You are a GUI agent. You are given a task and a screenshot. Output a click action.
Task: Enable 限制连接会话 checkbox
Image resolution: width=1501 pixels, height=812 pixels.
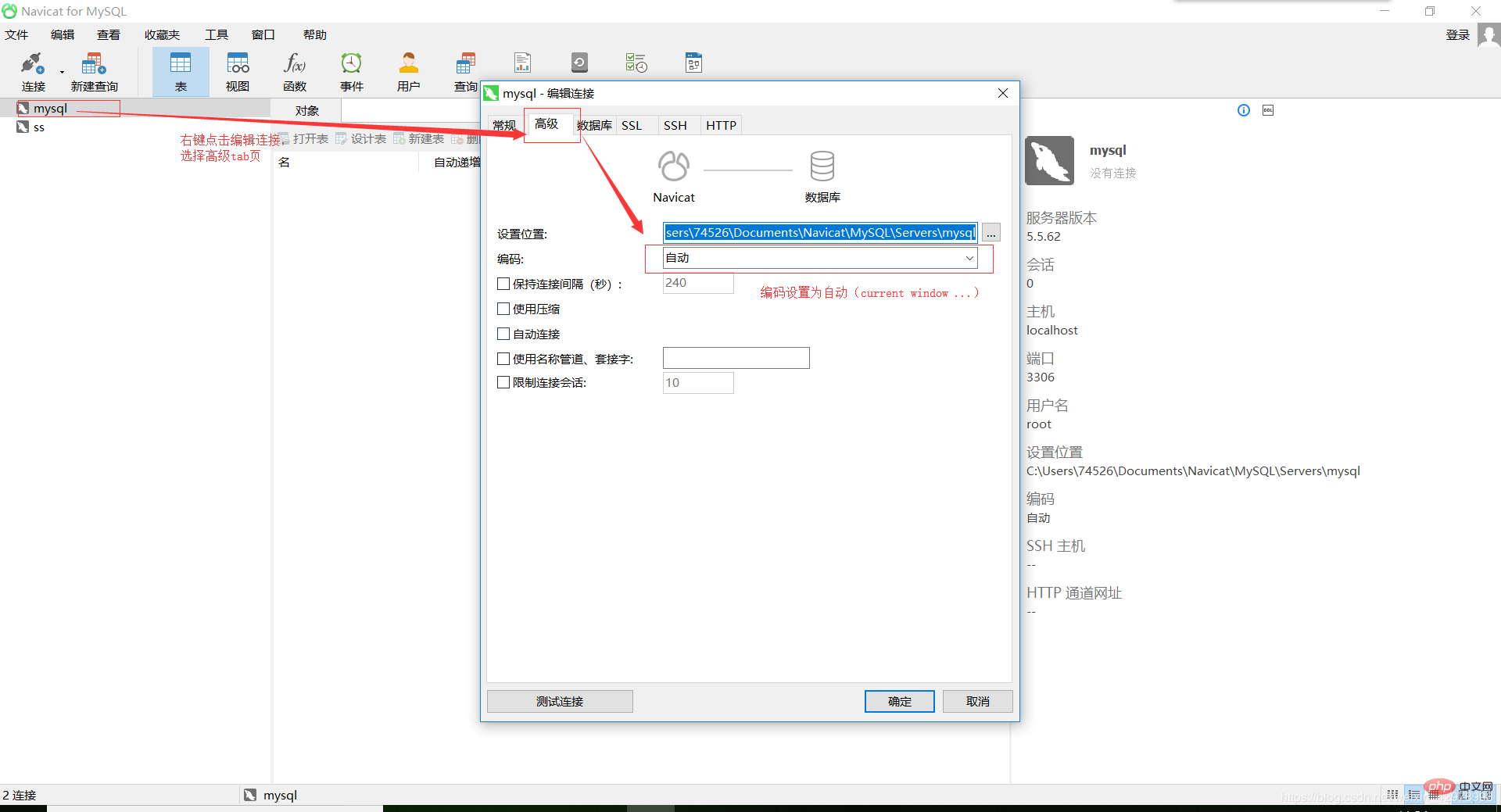point(503,382)
